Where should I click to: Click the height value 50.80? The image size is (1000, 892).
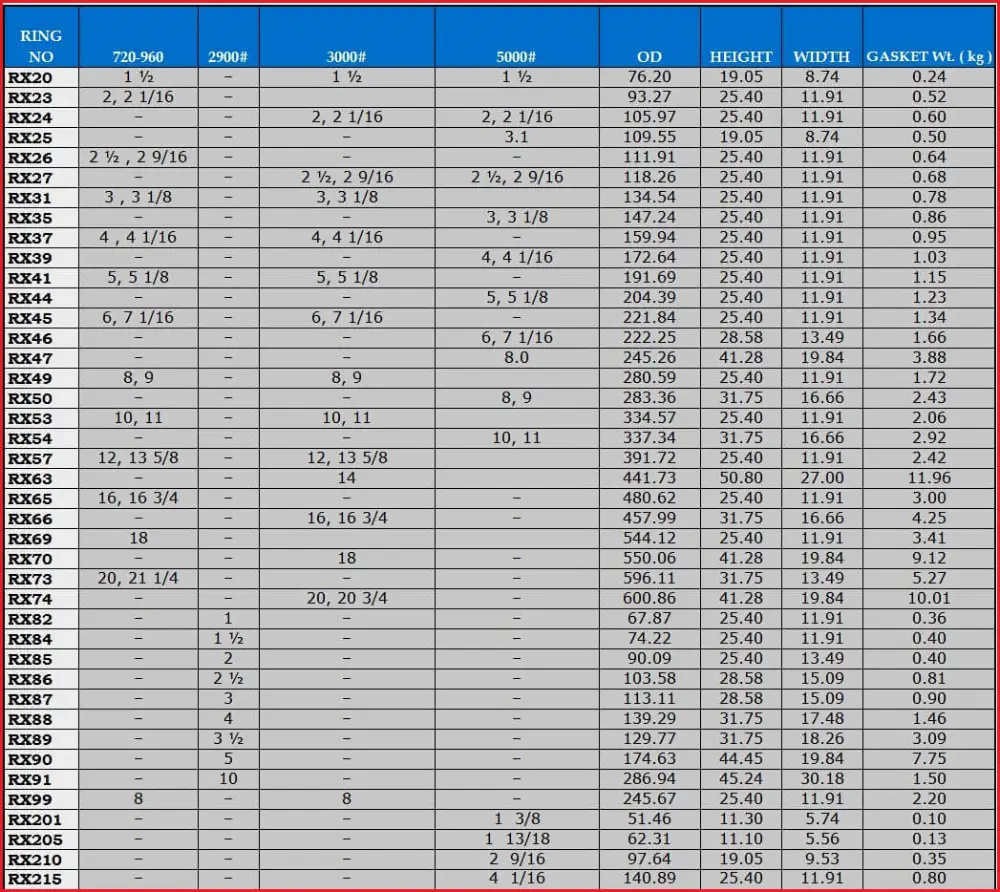pyautogui.click(x=741, y=478)
